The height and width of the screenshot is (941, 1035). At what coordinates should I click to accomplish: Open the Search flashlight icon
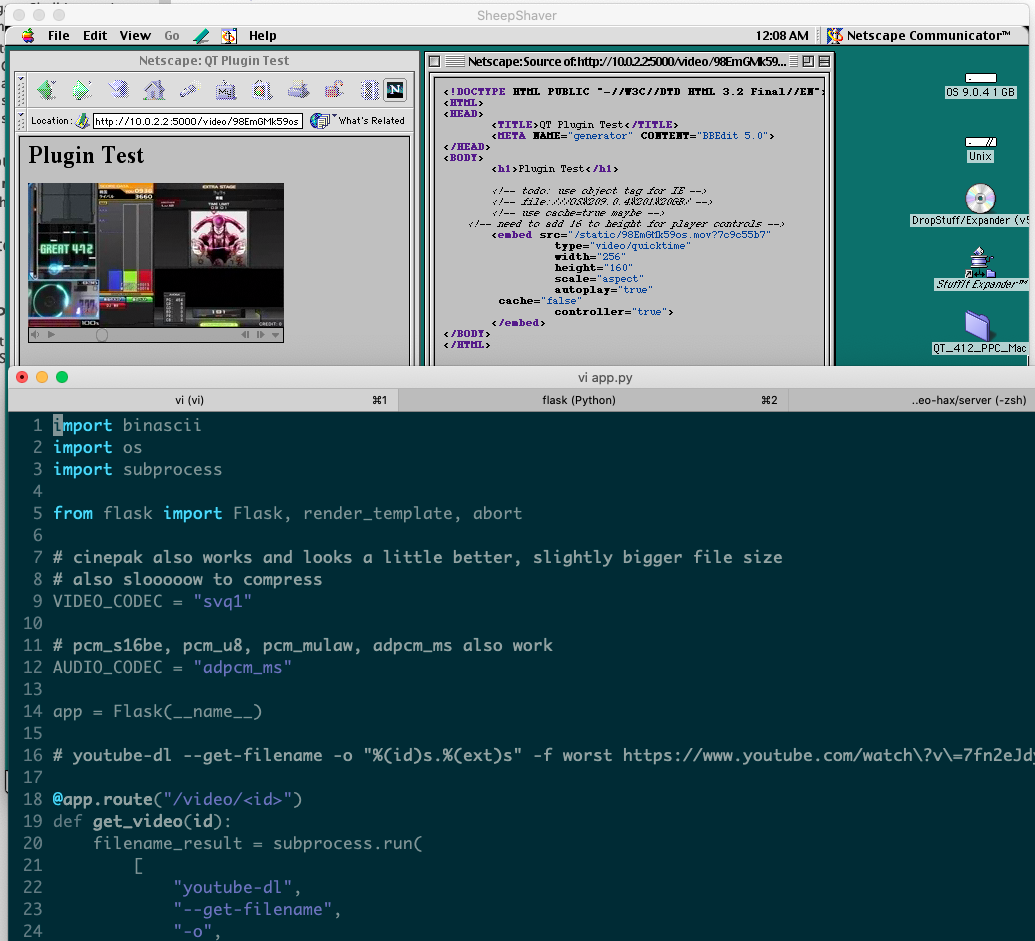coord(189,90)
